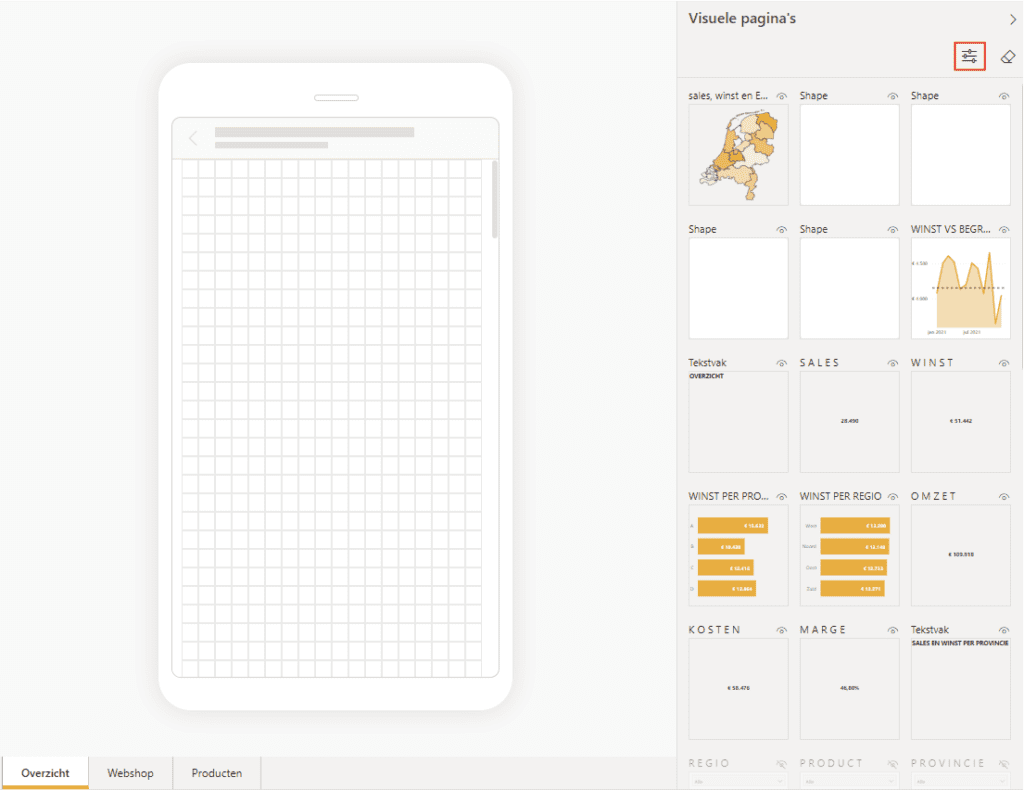The height and width of the screenshot is (790, 1024).
Task: Click the back arrow in phone preview header
Action: [193, 139]
